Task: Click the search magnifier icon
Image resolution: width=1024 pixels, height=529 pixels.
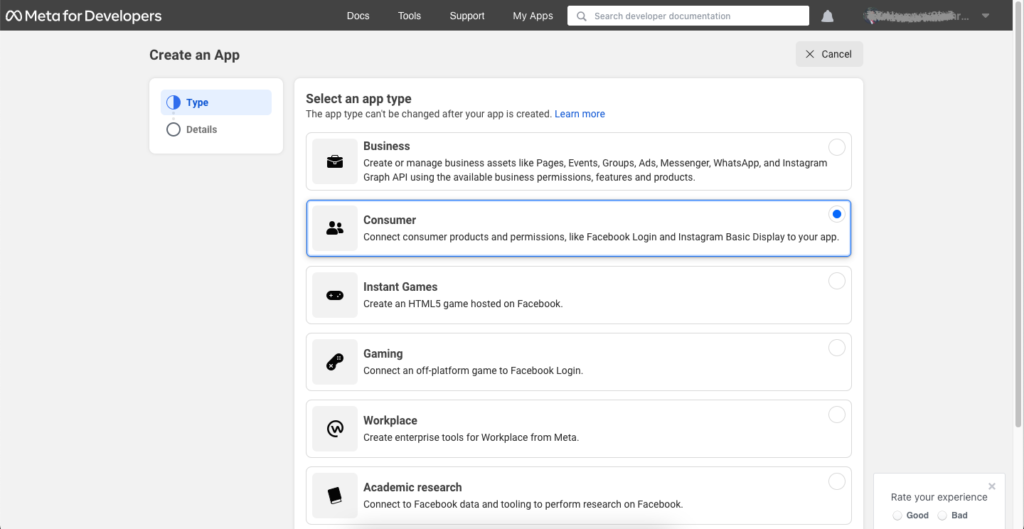Action: point(581,16)
